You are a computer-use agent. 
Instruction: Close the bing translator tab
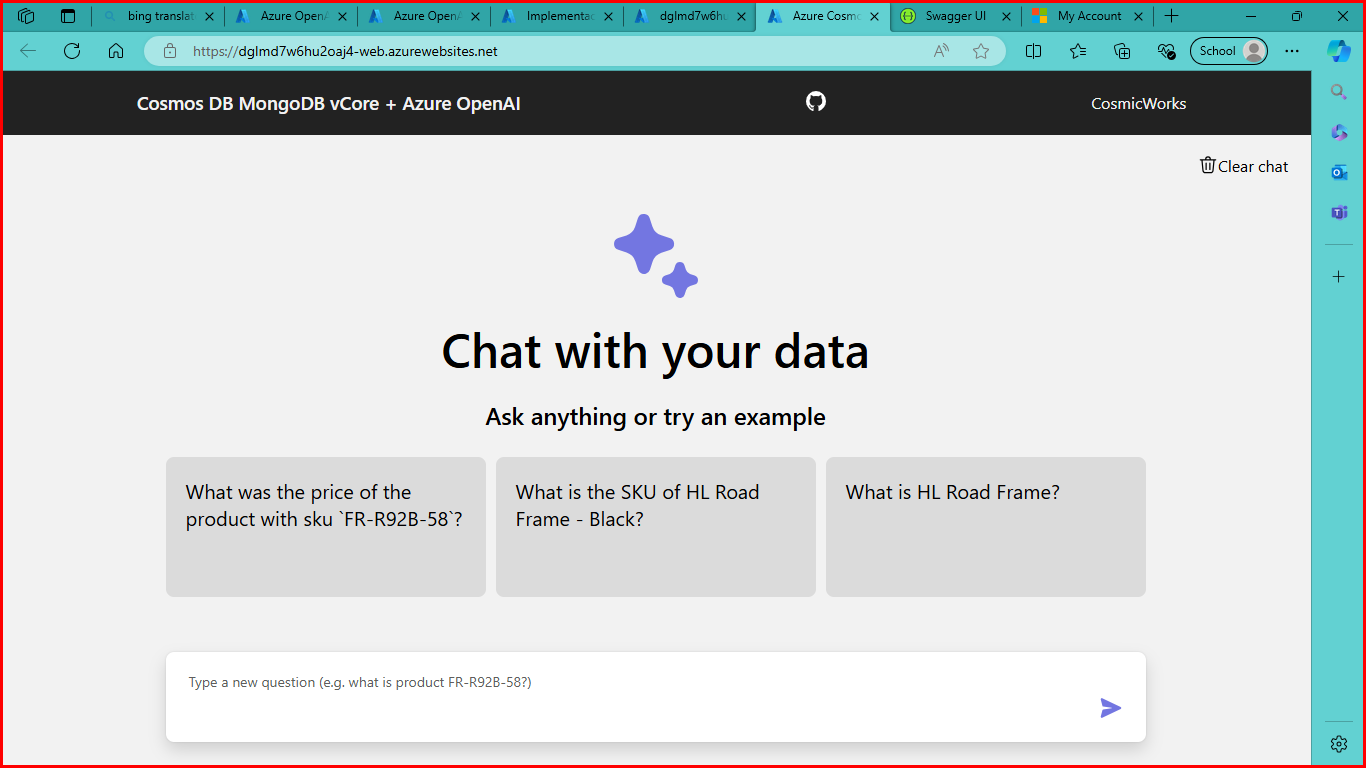click(209, 16)
